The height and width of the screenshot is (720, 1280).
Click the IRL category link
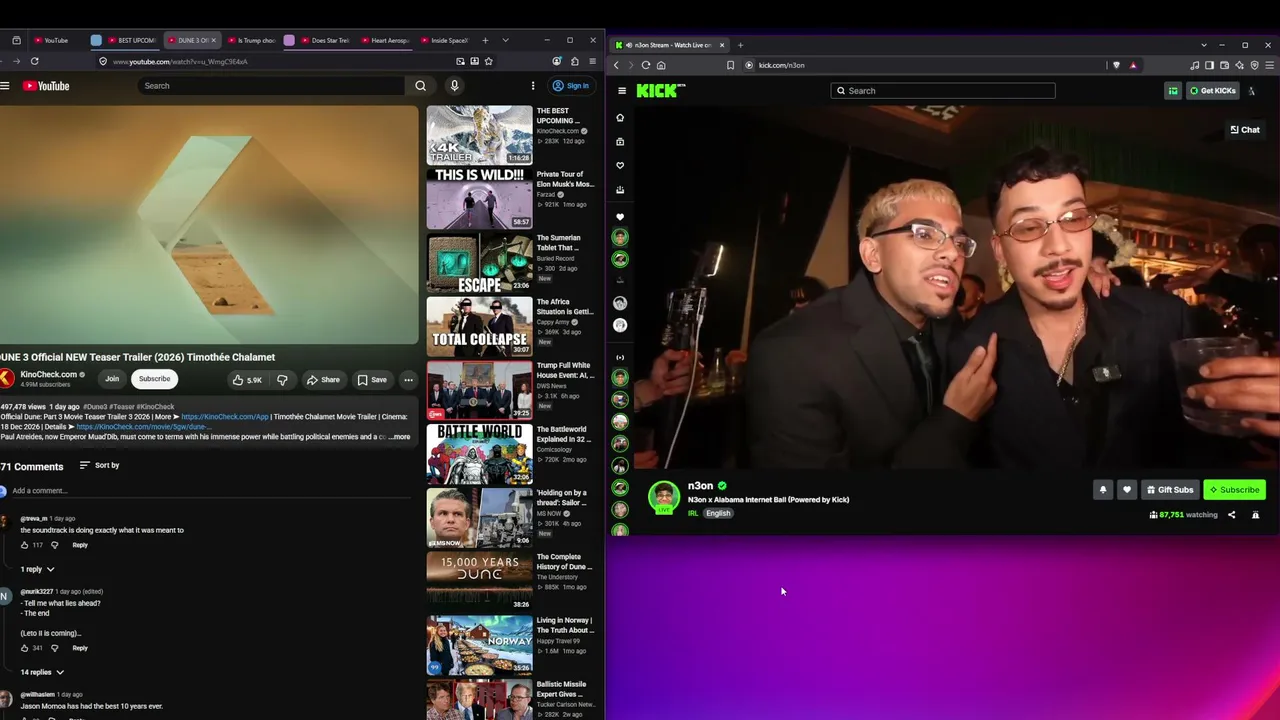point(692,514)
